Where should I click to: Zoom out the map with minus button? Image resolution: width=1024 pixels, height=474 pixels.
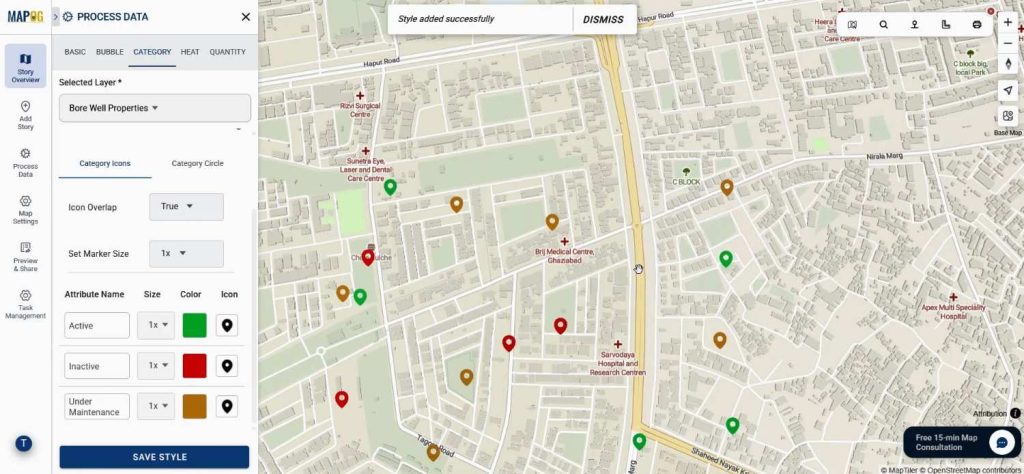[1007, 43]
